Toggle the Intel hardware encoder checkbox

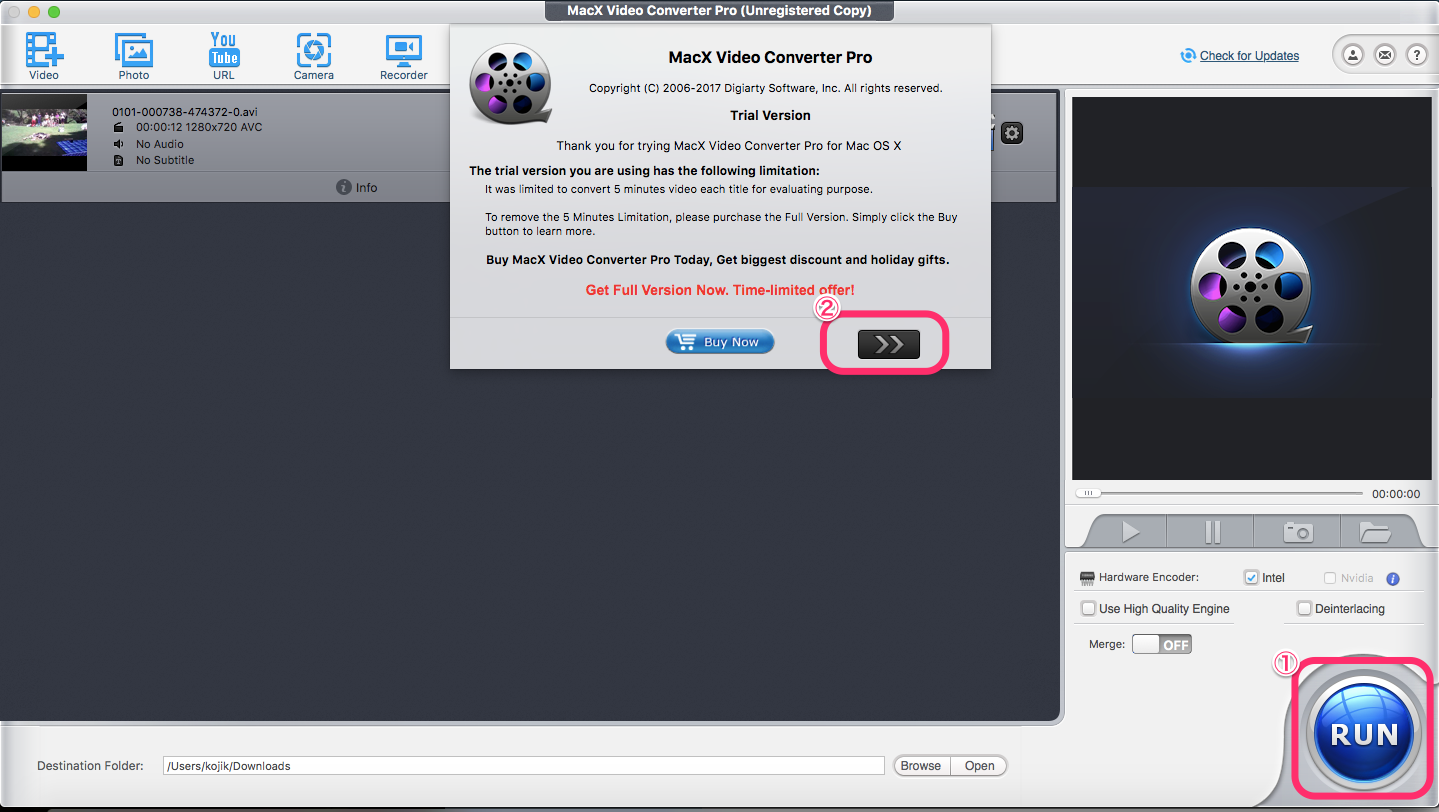pyautogui.click(x=1251, y=578)
